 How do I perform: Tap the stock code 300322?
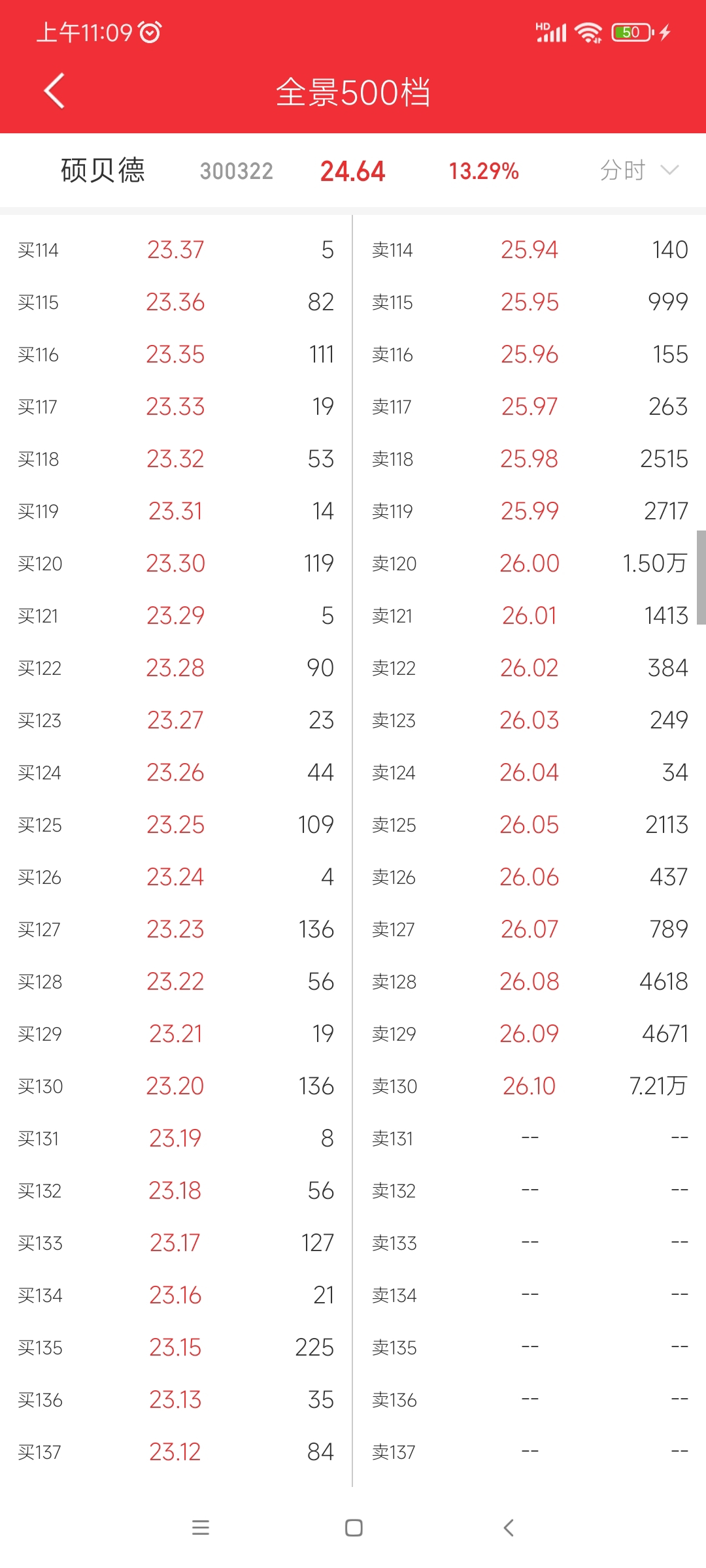[237, 171]
